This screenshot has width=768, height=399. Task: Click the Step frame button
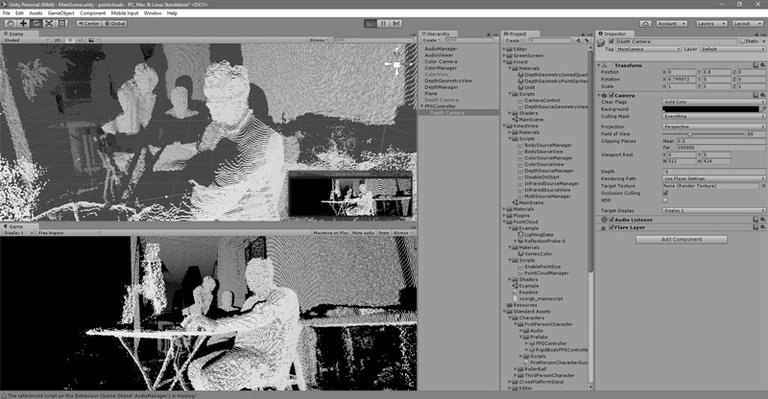396,23
